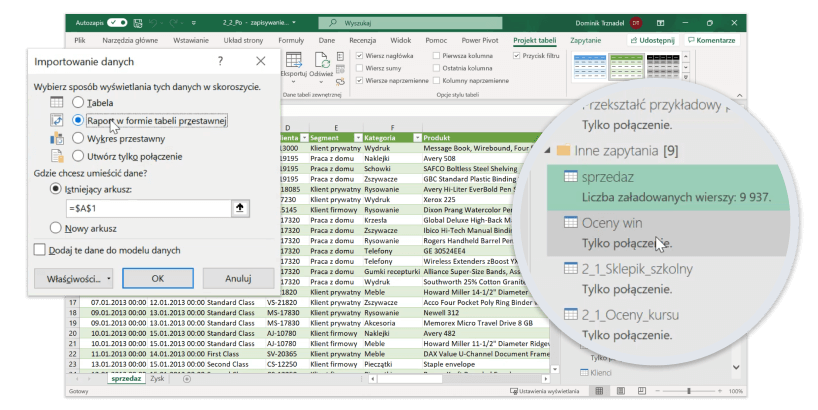The height and width of the screenshot is (410, 818).
Task: Open the Kategoria column filter dropdown
Action: [x=417, y=138]
